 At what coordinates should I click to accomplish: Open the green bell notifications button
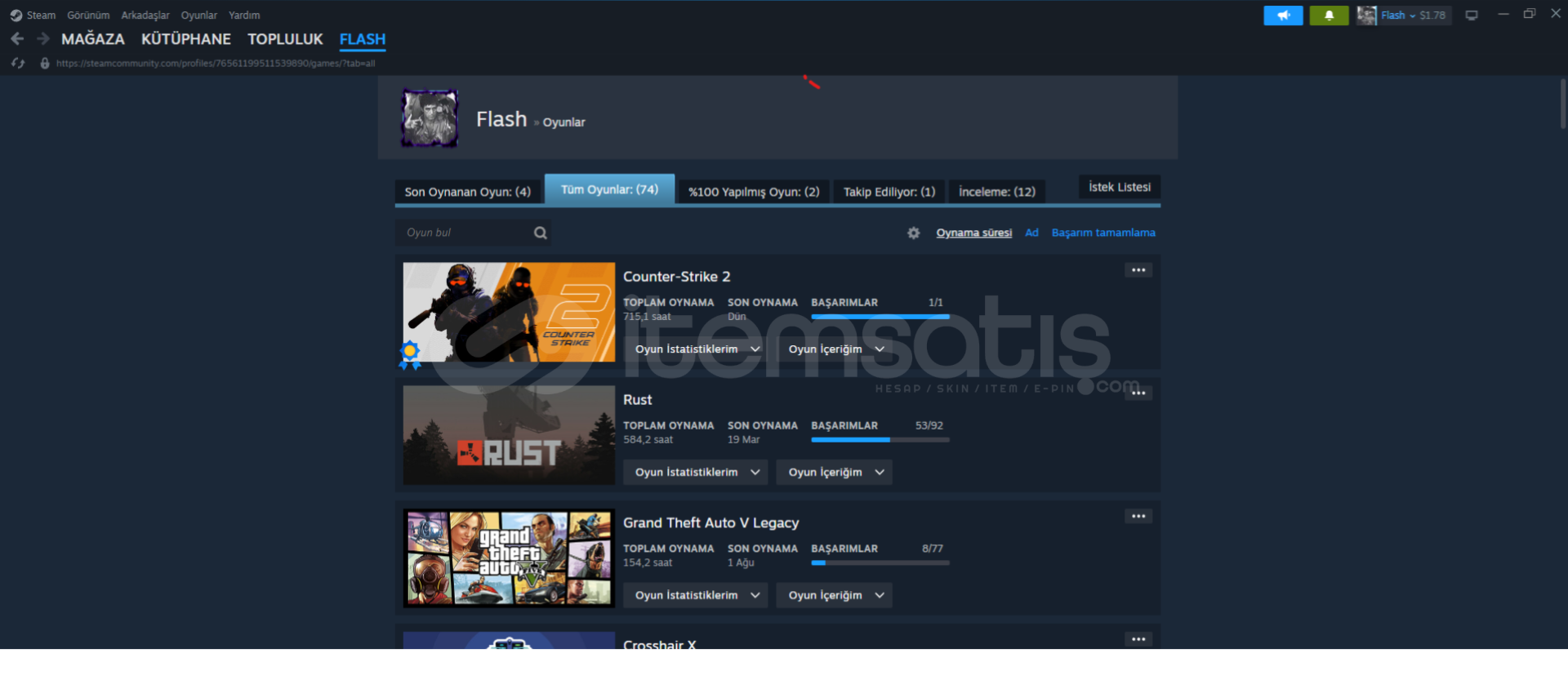[x=1329, y=16]
